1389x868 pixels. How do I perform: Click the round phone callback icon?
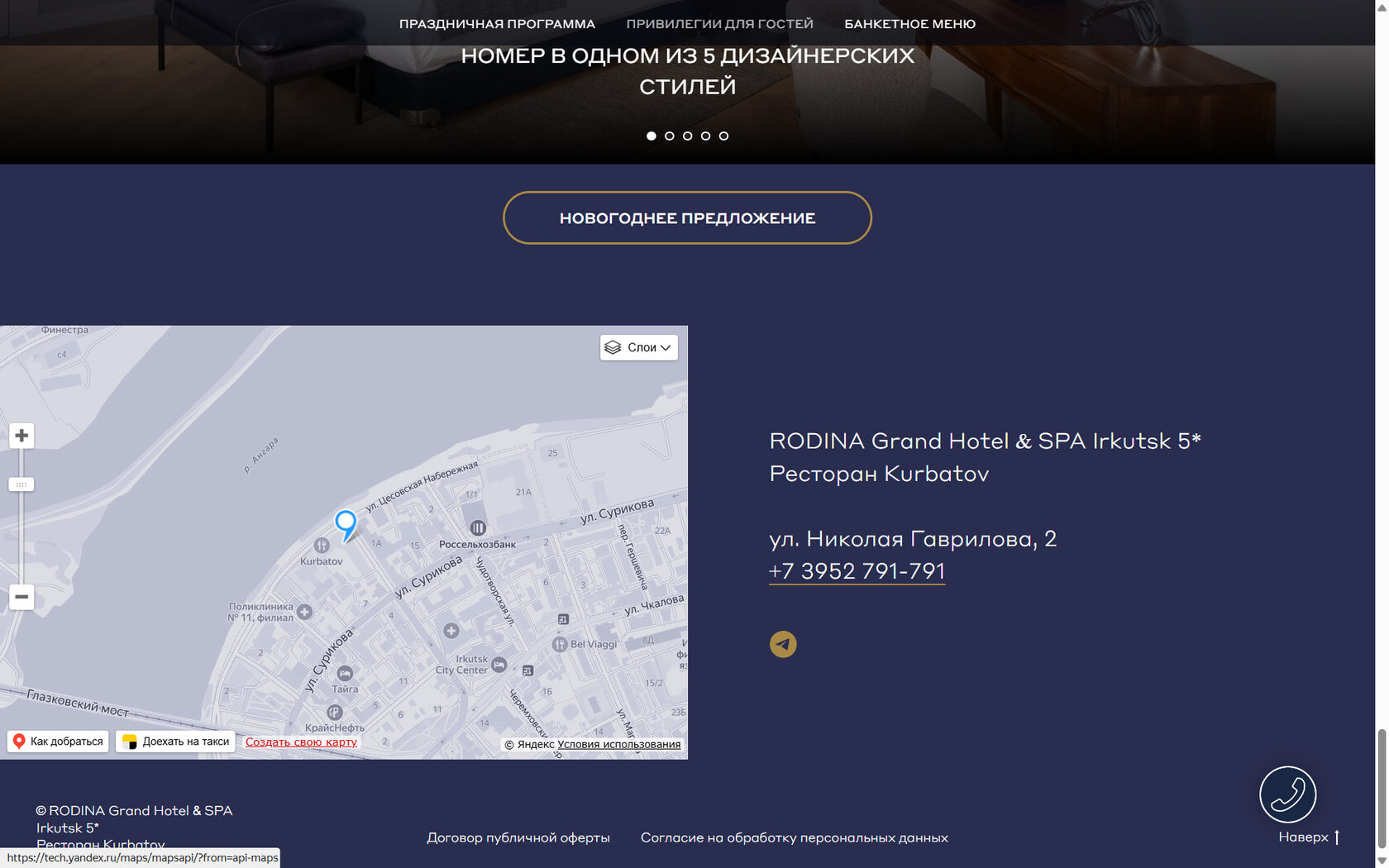pos(1287,794)
